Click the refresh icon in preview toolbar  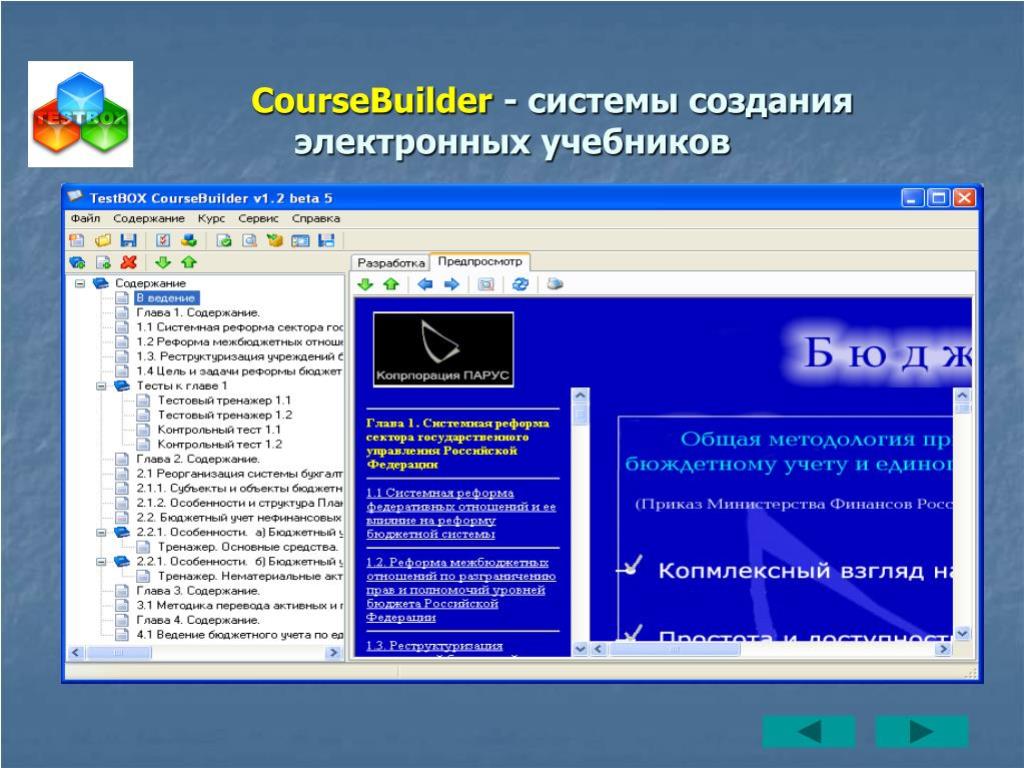click(x=519, y=284)
